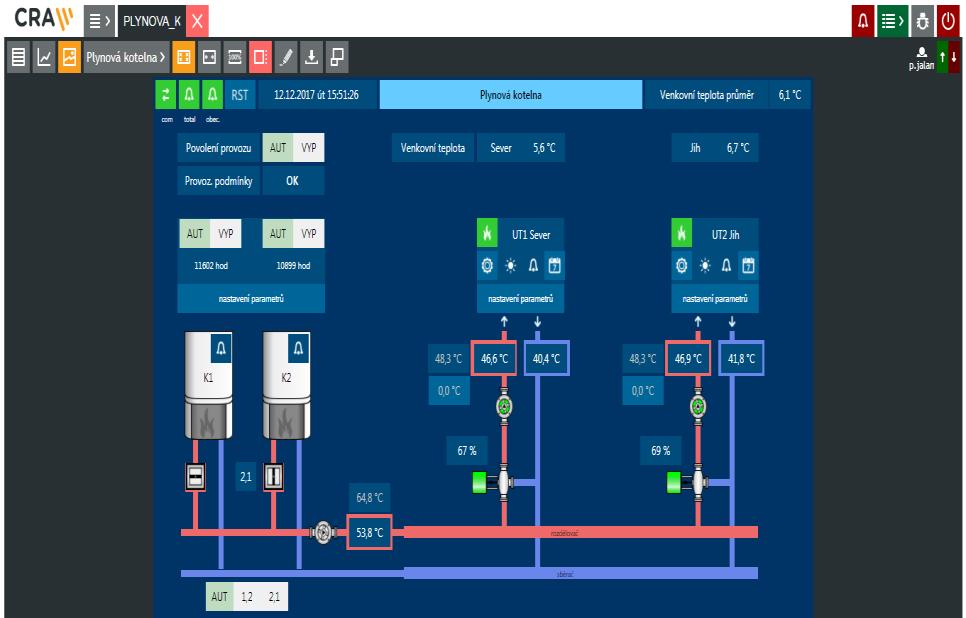Click the green flame icon of UT1 Sever
The height and width of the screenshot is (618, 966).
tap(487, 234)
